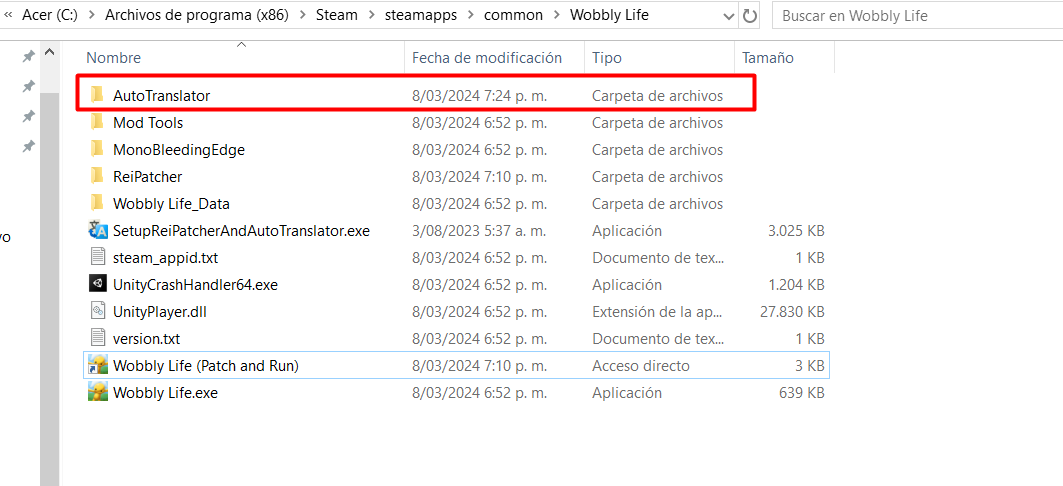The height and width of the screenshot is (486, 1063).
Task: Go to common breadcrumb in path
Action: 513,16
